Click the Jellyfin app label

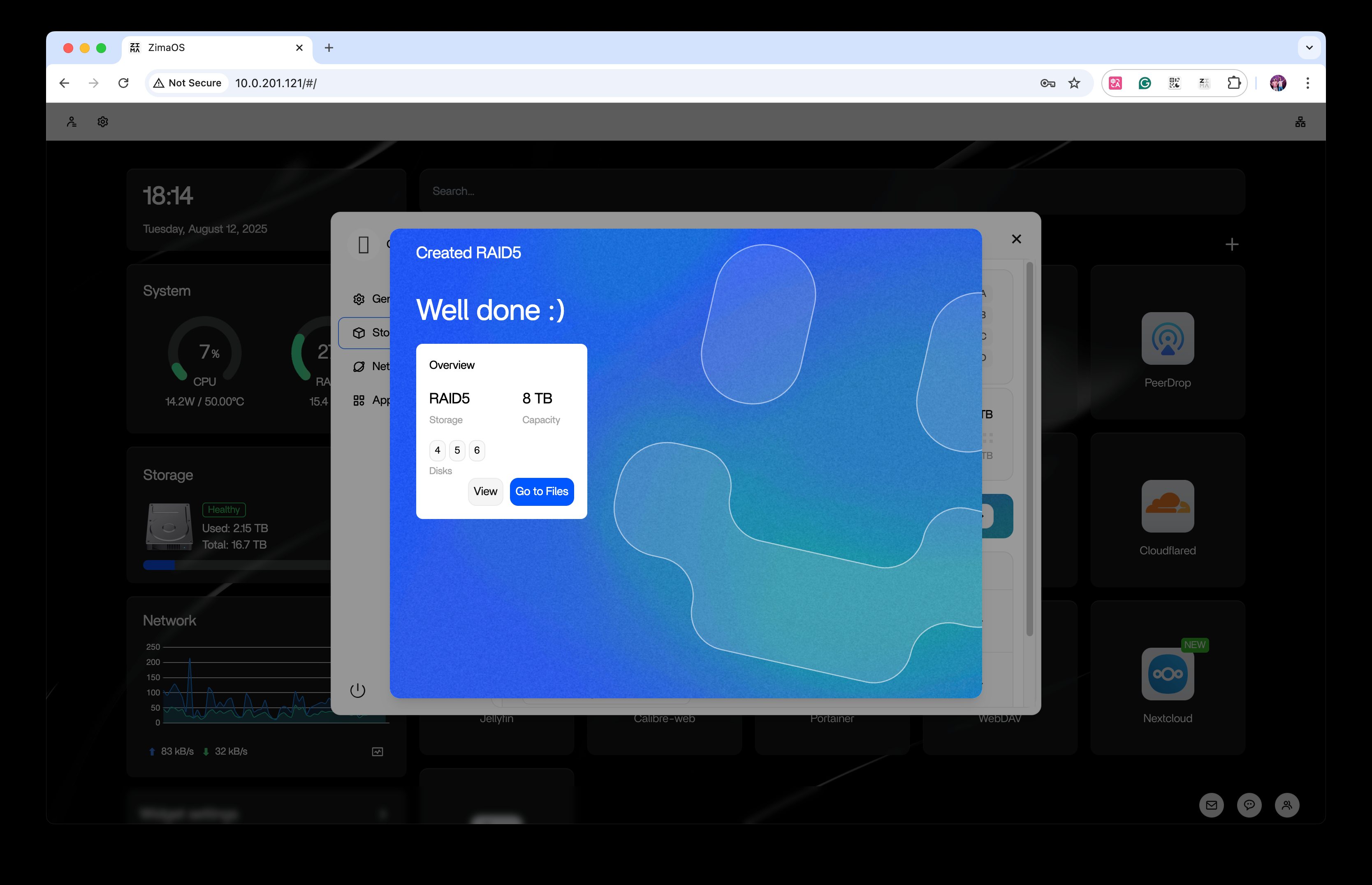pos(496,719)
